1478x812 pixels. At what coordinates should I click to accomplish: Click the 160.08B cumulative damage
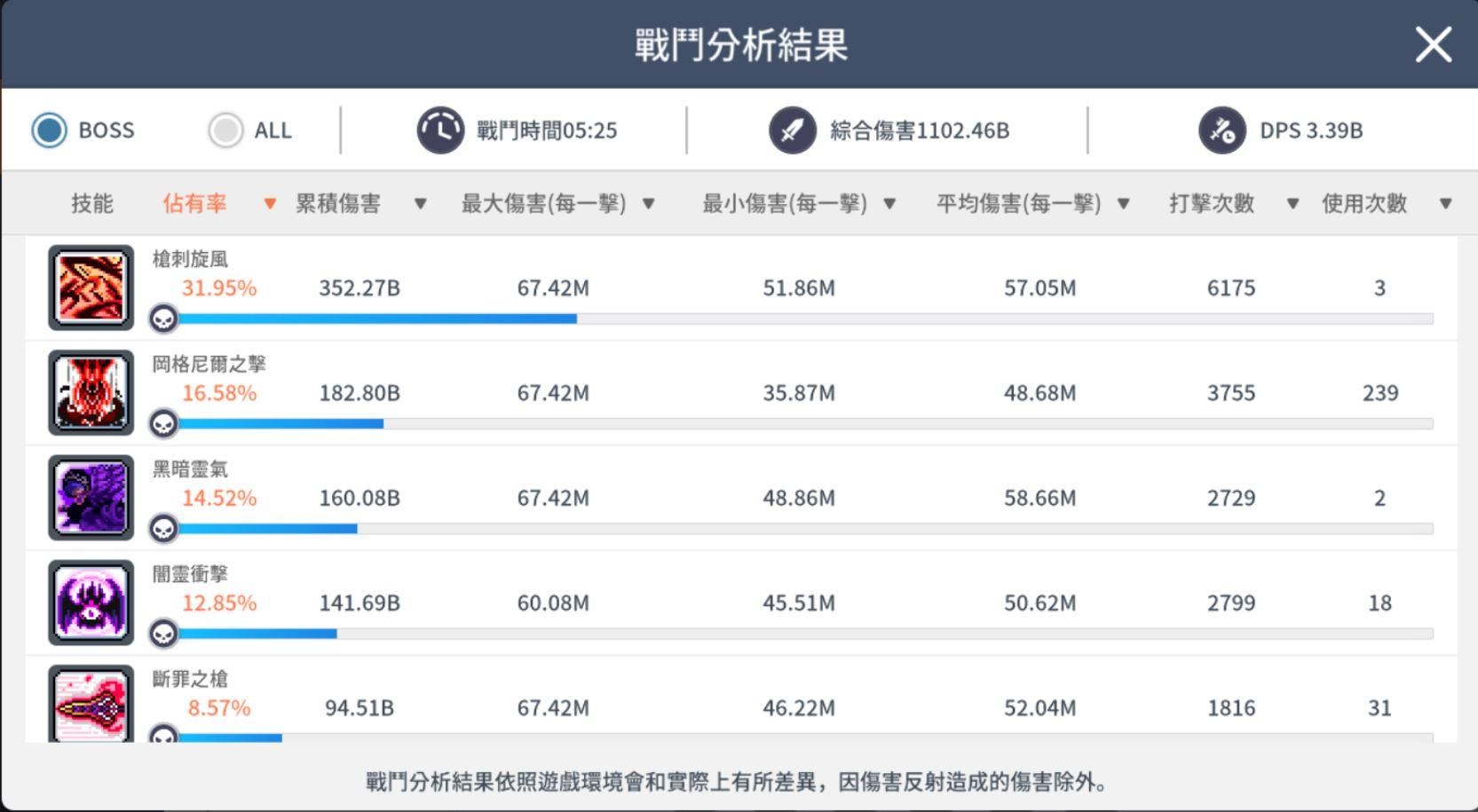click(x=360, y=498)
